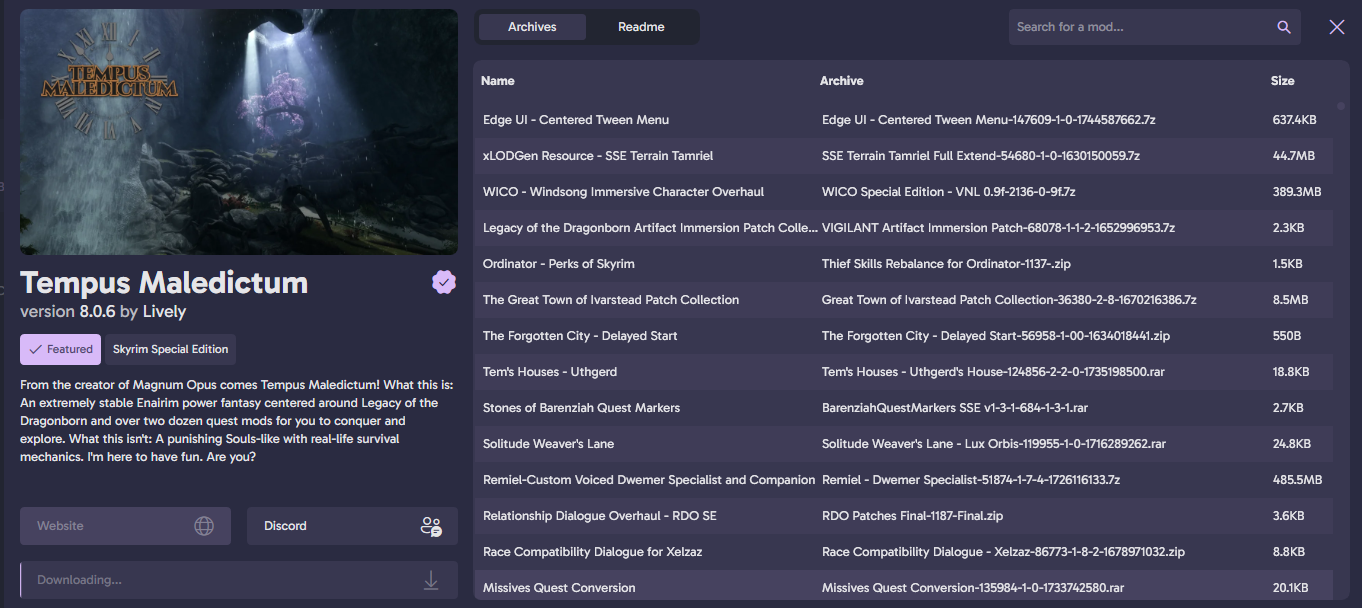Select 'xLODGen Resource - SSE Terrain Tamriel' row
Screen dimensions: 1362x608
click(903, 156)
